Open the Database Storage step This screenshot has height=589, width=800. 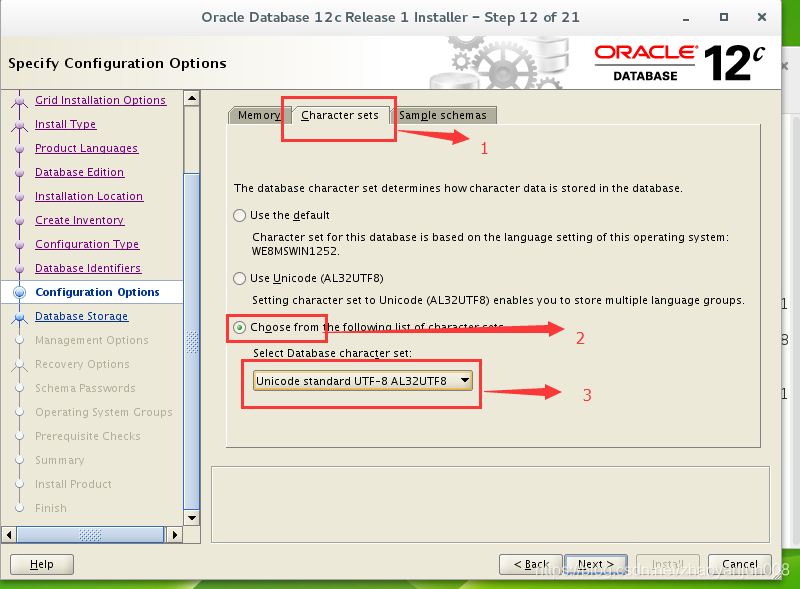82,316
